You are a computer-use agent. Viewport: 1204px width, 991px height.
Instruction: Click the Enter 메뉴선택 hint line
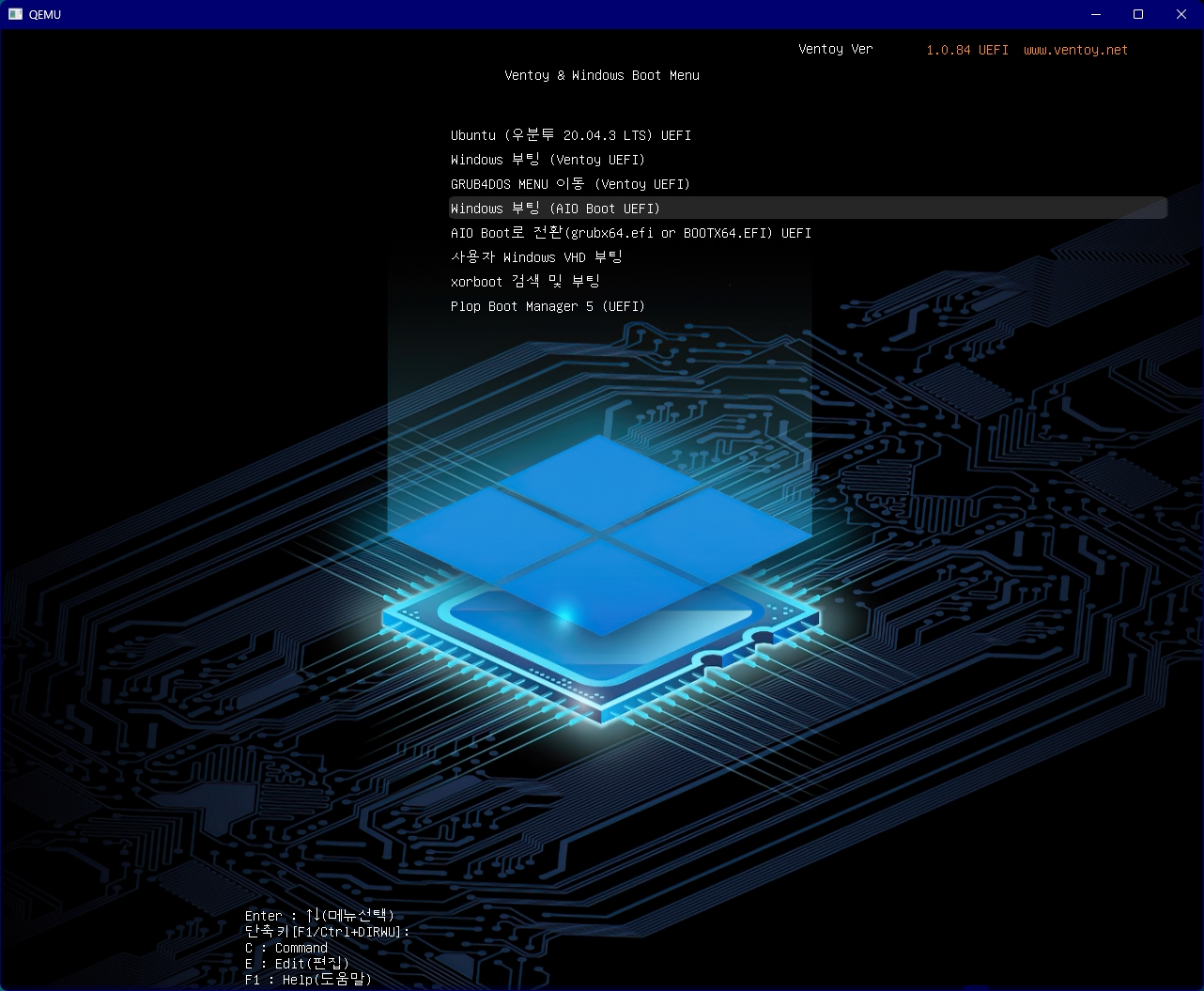point(319,915)
